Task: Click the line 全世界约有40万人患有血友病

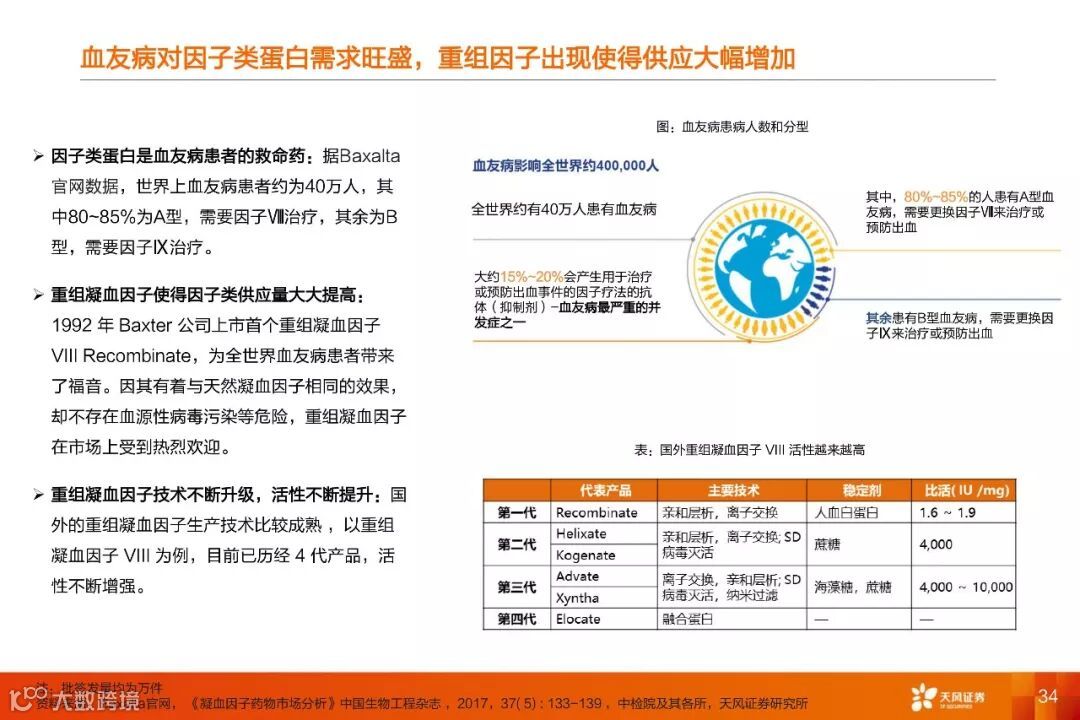Action: (564, 209)
